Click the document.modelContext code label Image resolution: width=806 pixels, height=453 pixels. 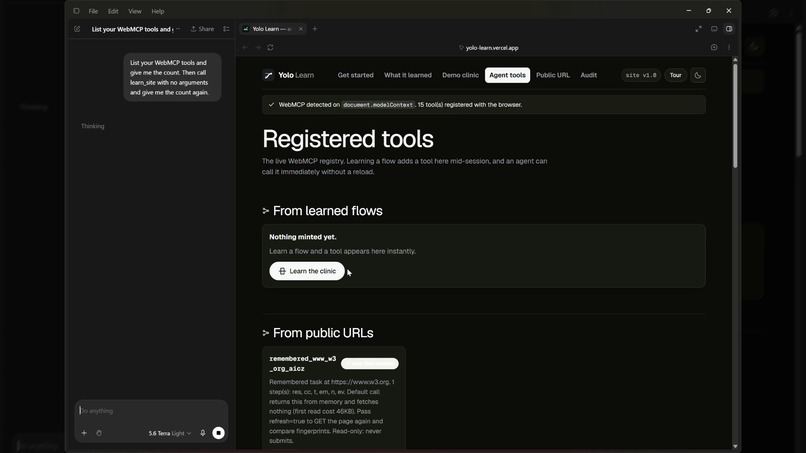coord(378,105)
